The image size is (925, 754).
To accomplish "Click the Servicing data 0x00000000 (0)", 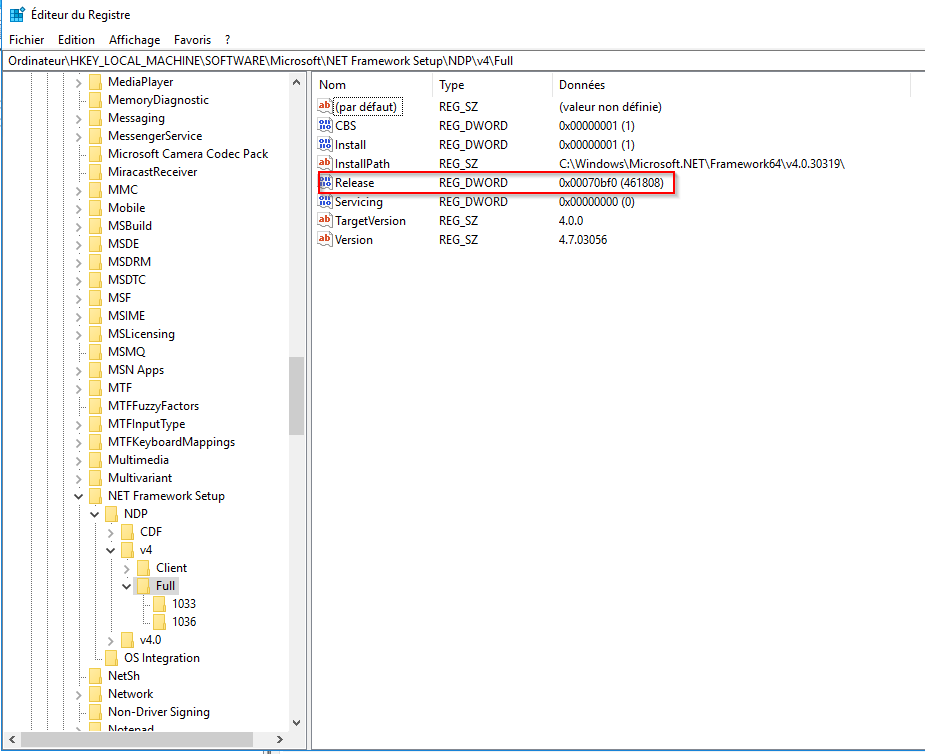I will coord(596,202).
